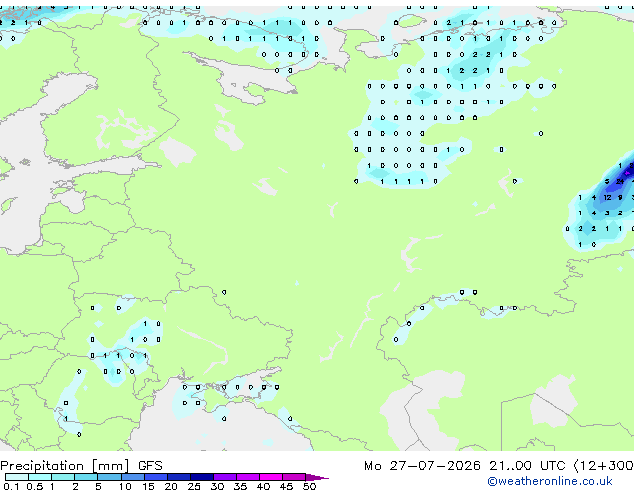
Task: Click the '12' precipitation value on the map
Action: [607, 197]
